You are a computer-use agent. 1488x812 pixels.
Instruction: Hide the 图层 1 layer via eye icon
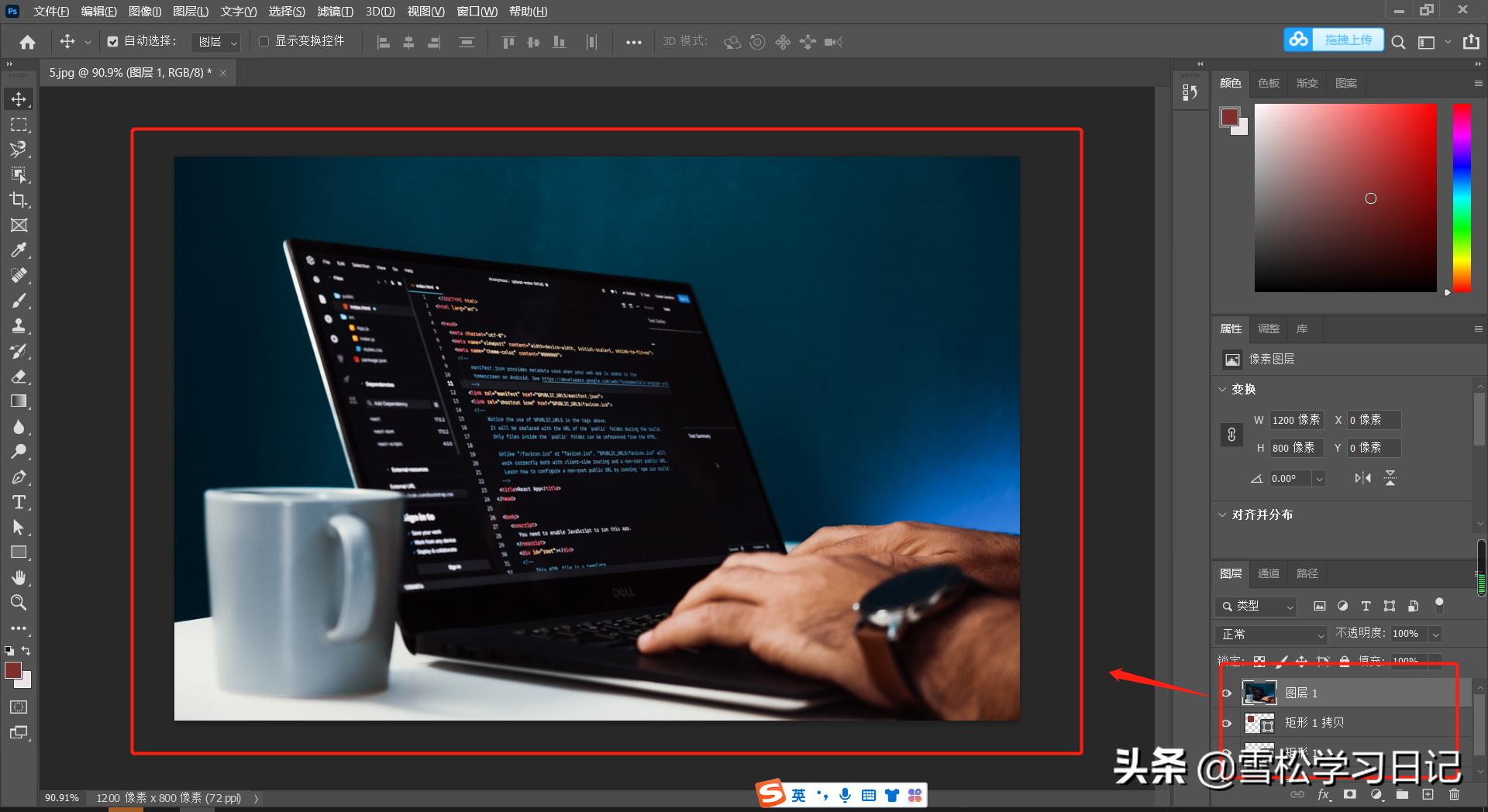point(1226,693)
